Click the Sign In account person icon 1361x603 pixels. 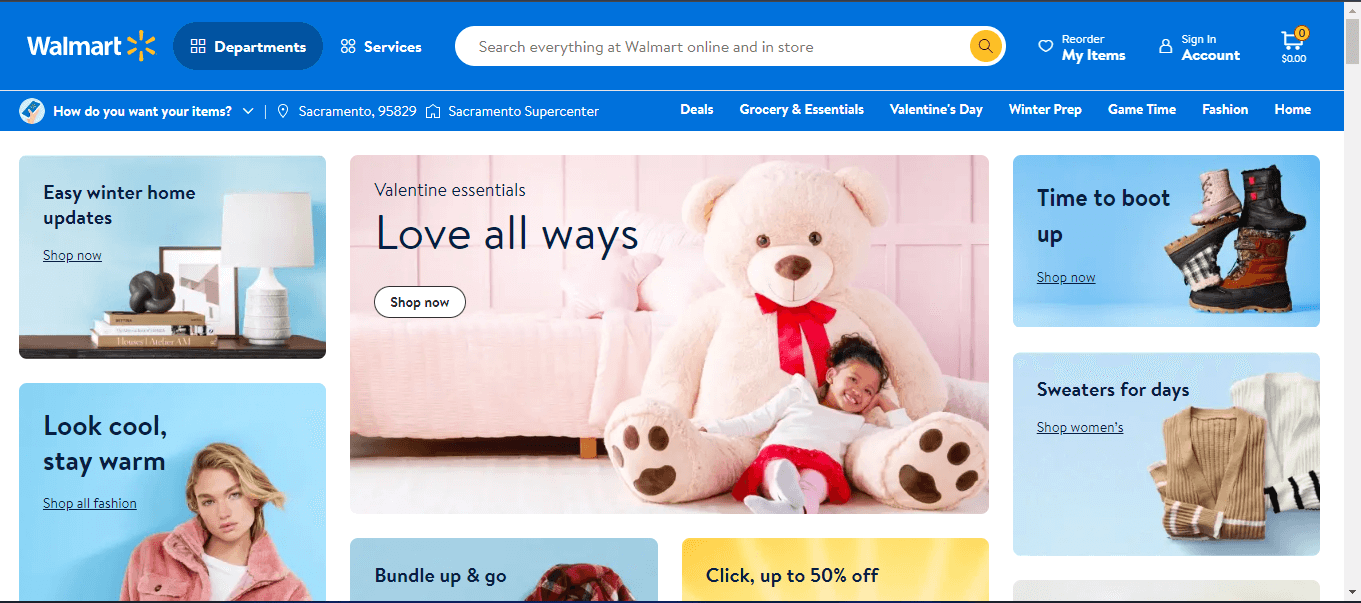[x=1165, y=46]
